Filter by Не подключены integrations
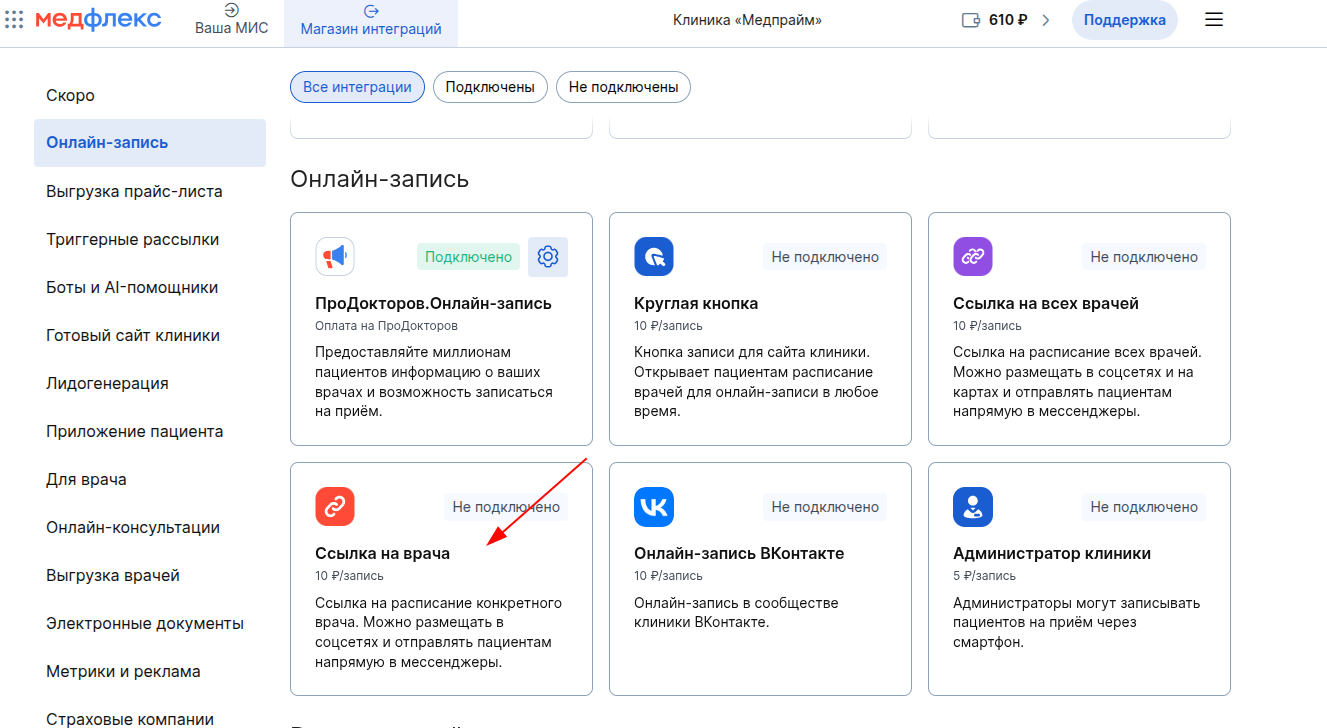This screenshot has height=728, width=1327. tap(623, 87)
